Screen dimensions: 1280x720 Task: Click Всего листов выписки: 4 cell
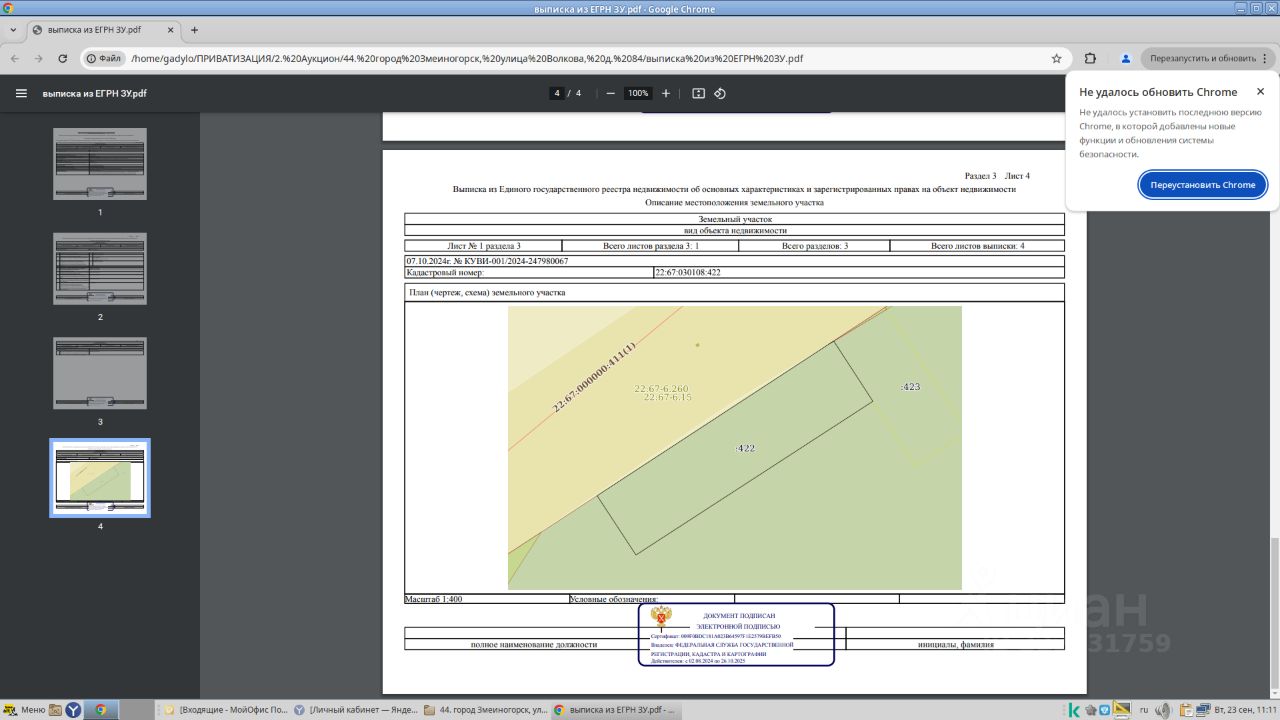coord(977,245)
